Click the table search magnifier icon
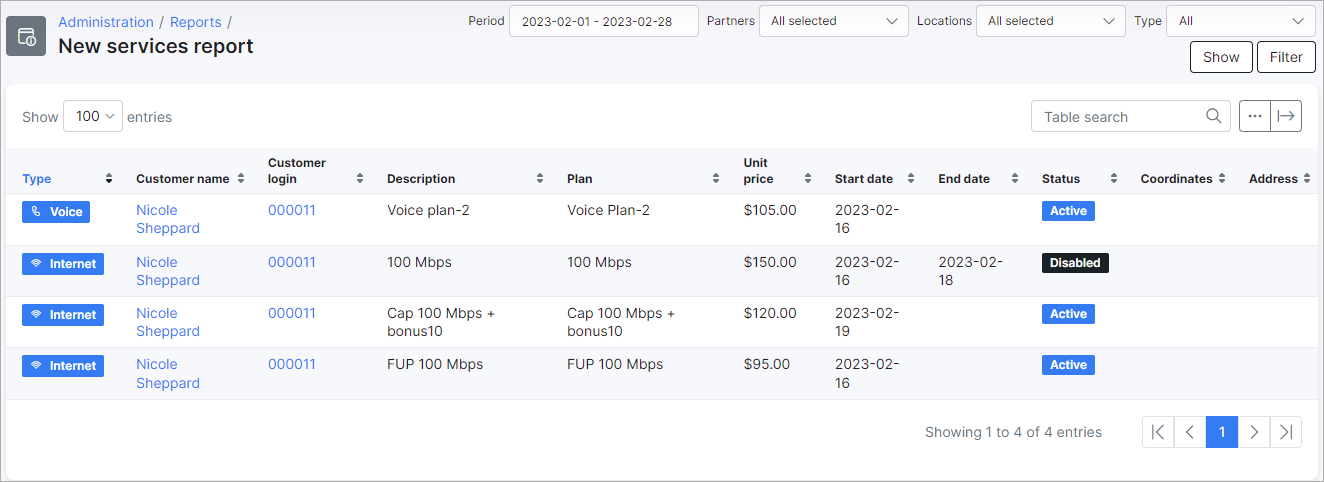 [1213, 116]
